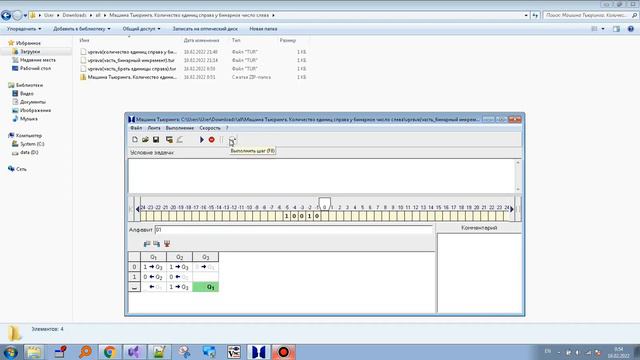Select the Q2 cell in row 0

(x=179, y=267)
